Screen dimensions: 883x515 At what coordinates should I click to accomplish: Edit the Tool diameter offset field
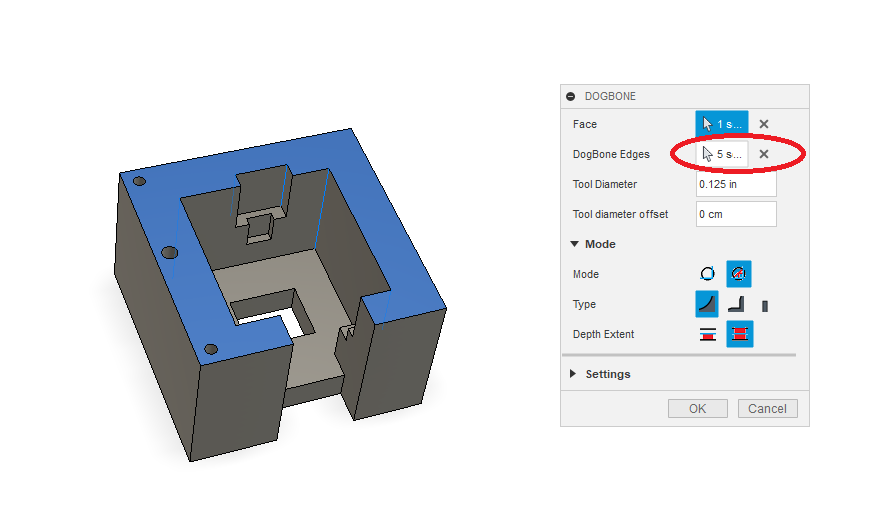point(736,214)
